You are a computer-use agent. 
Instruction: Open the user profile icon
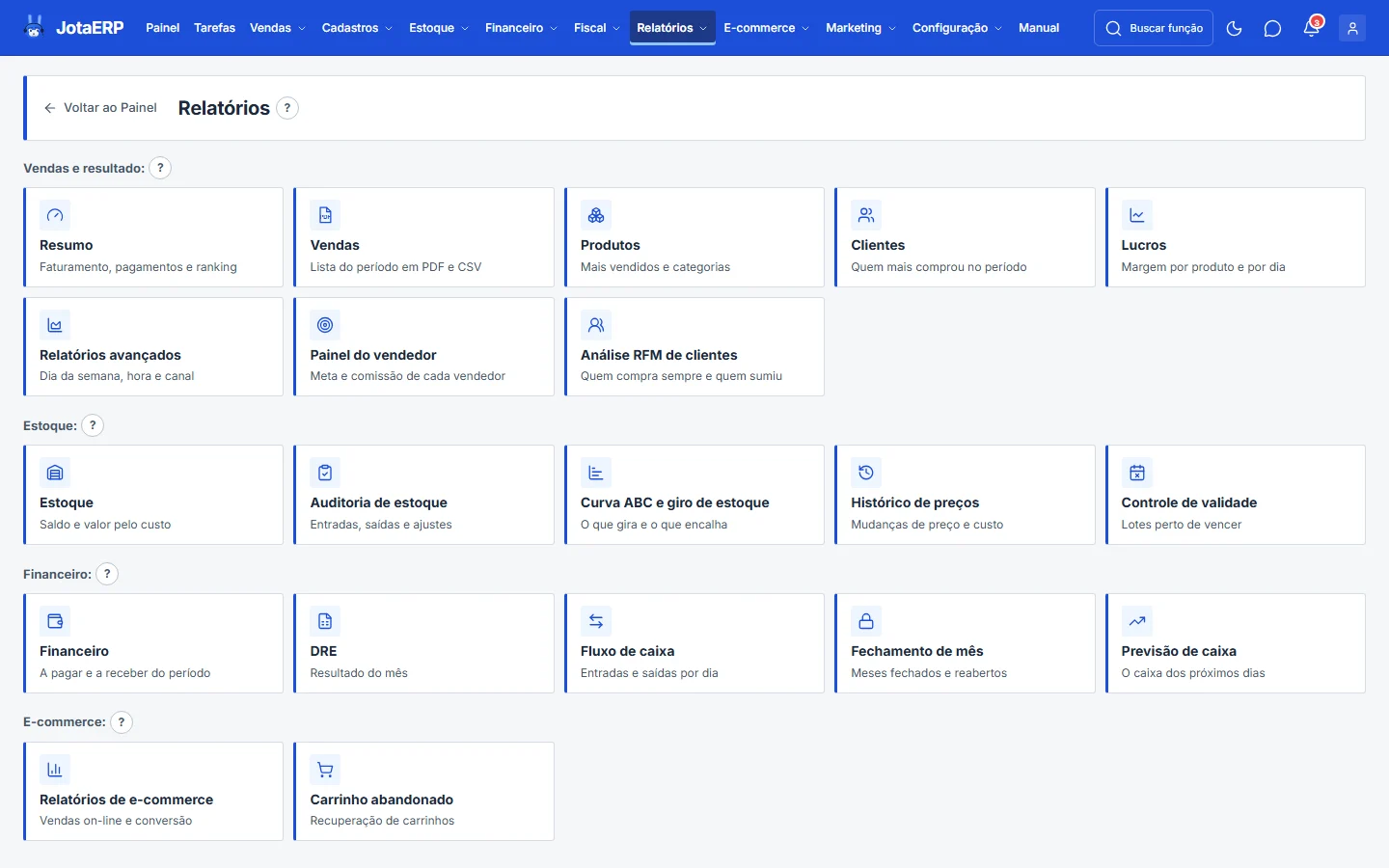click(1352, 28)
